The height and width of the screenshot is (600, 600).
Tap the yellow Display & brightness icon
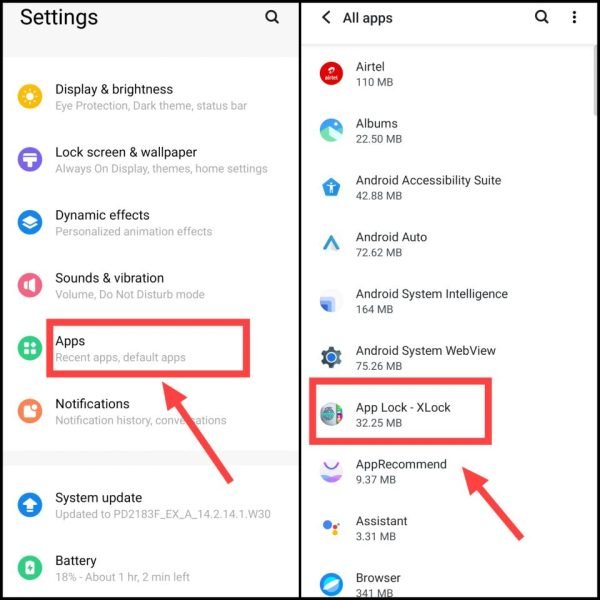coord(30,96)
